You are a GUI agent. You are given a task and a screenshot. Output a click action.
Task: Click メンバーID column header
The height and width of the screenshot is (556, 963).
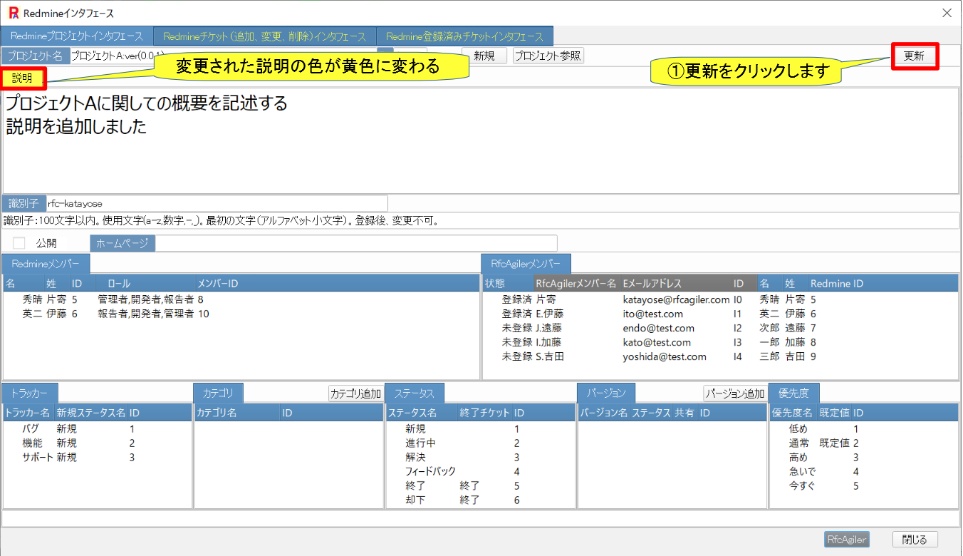click(217, 283)
